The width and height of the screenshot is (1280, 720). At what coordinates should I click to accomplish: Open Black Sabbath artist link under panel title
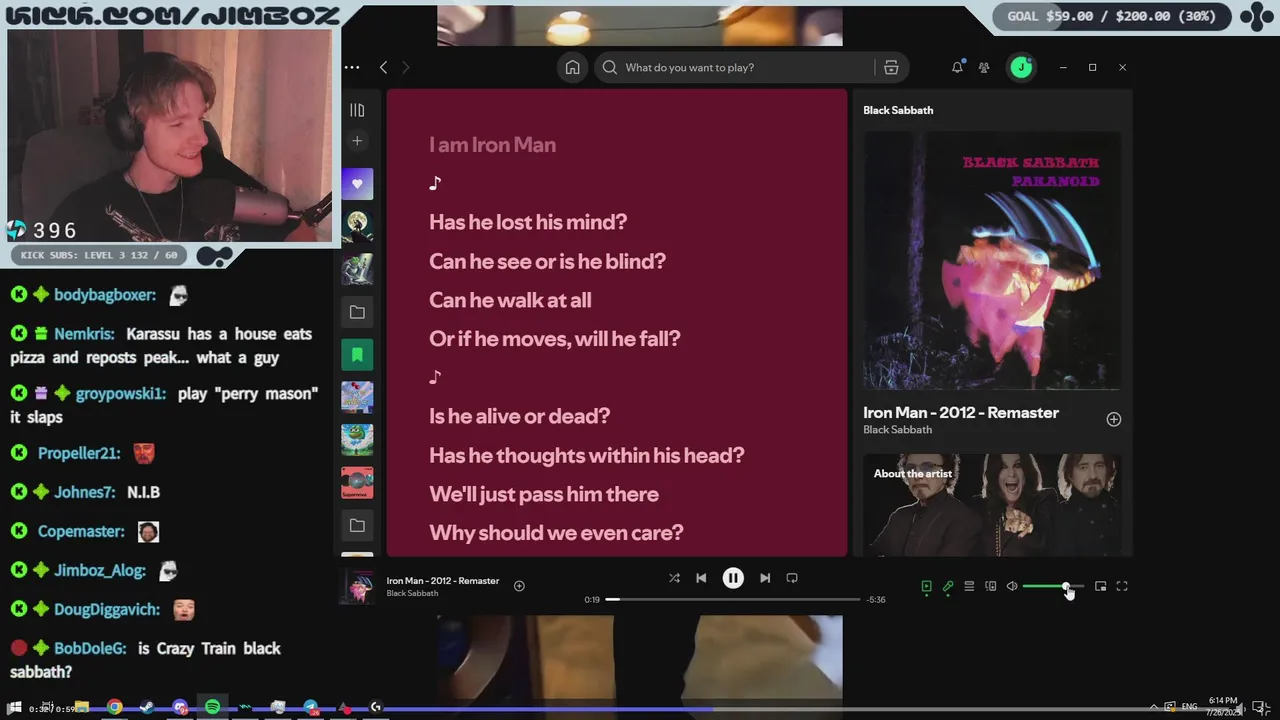897,430
